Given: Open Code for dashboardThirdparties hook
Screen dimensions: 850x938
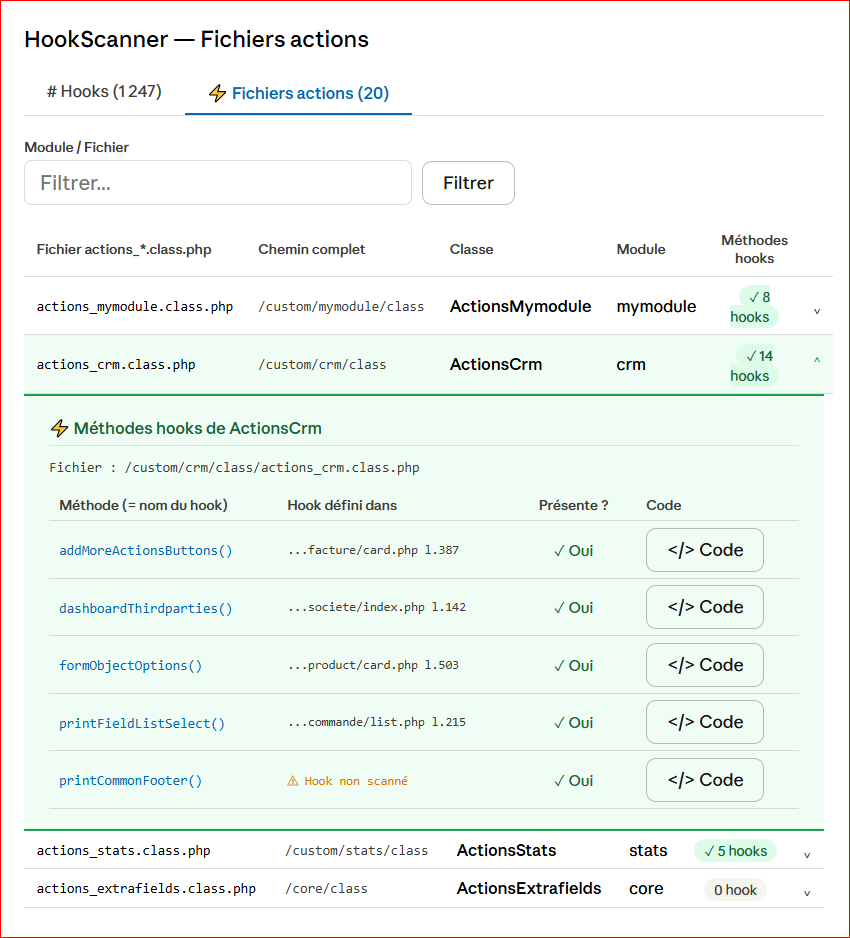Looking at the screenshot, I should pyautogui.click(x=704, y=607).
